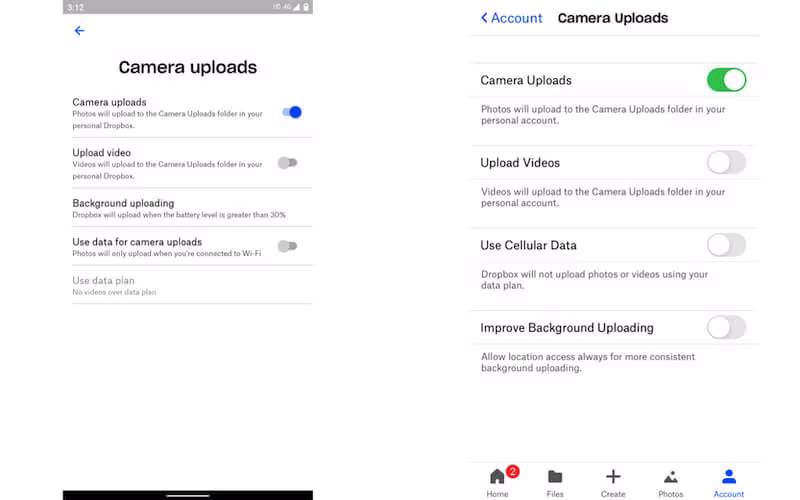Image resolution: width=800 pixels, height=500 pixels.
Task: Tap the red 2 badge on Home
Action: point(513,471)
